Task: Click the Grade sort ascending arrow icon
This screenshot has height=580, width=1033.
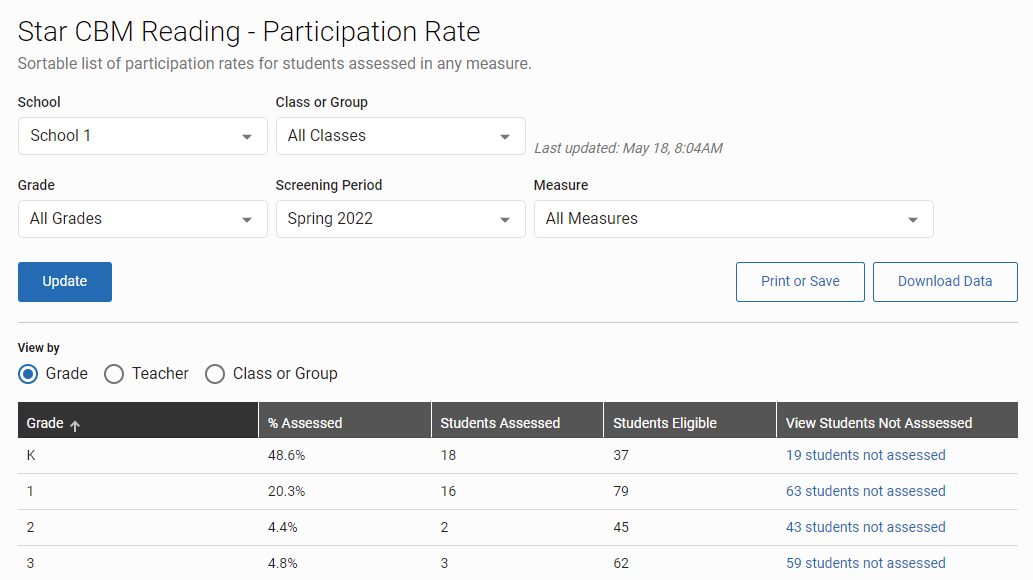Action: click(x=75, y=425)
